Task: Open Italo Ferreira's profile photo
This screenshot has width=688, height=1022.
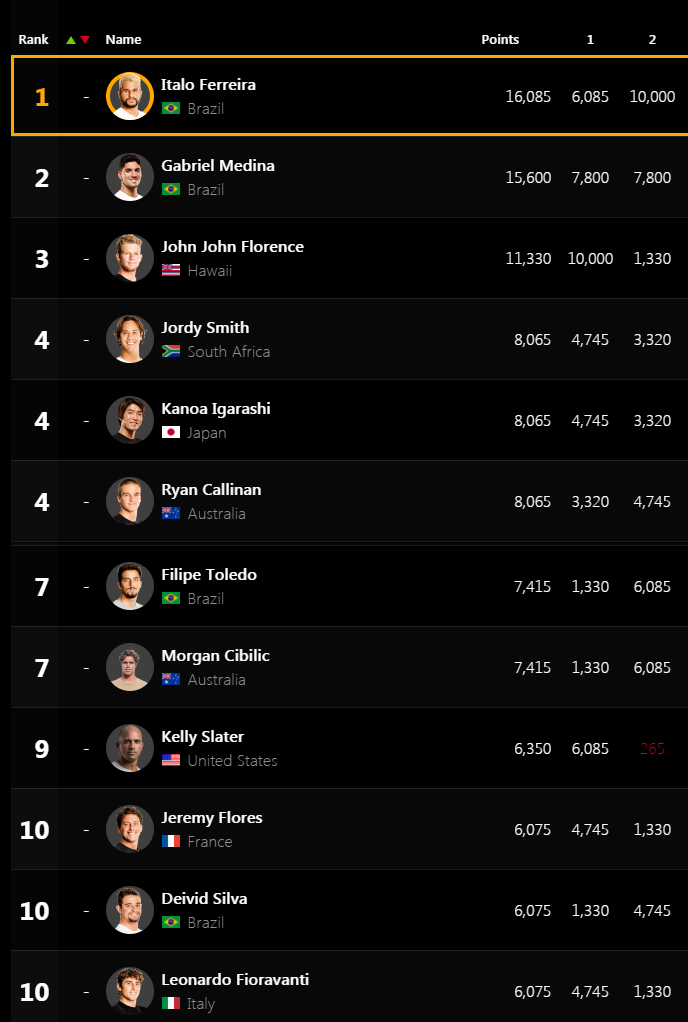Action: click(130, 96)
